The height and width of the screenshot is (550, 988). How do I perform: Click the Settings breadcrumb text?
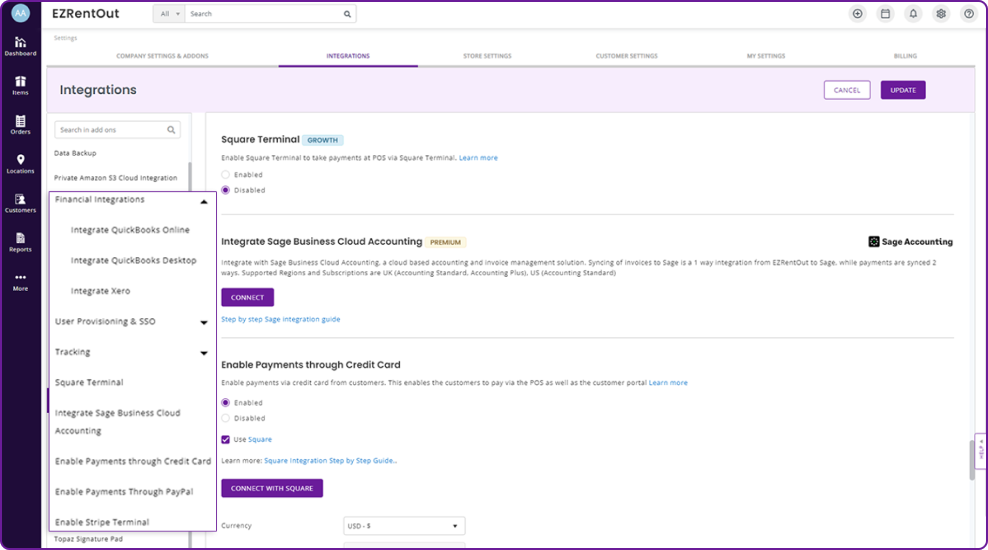66,38
